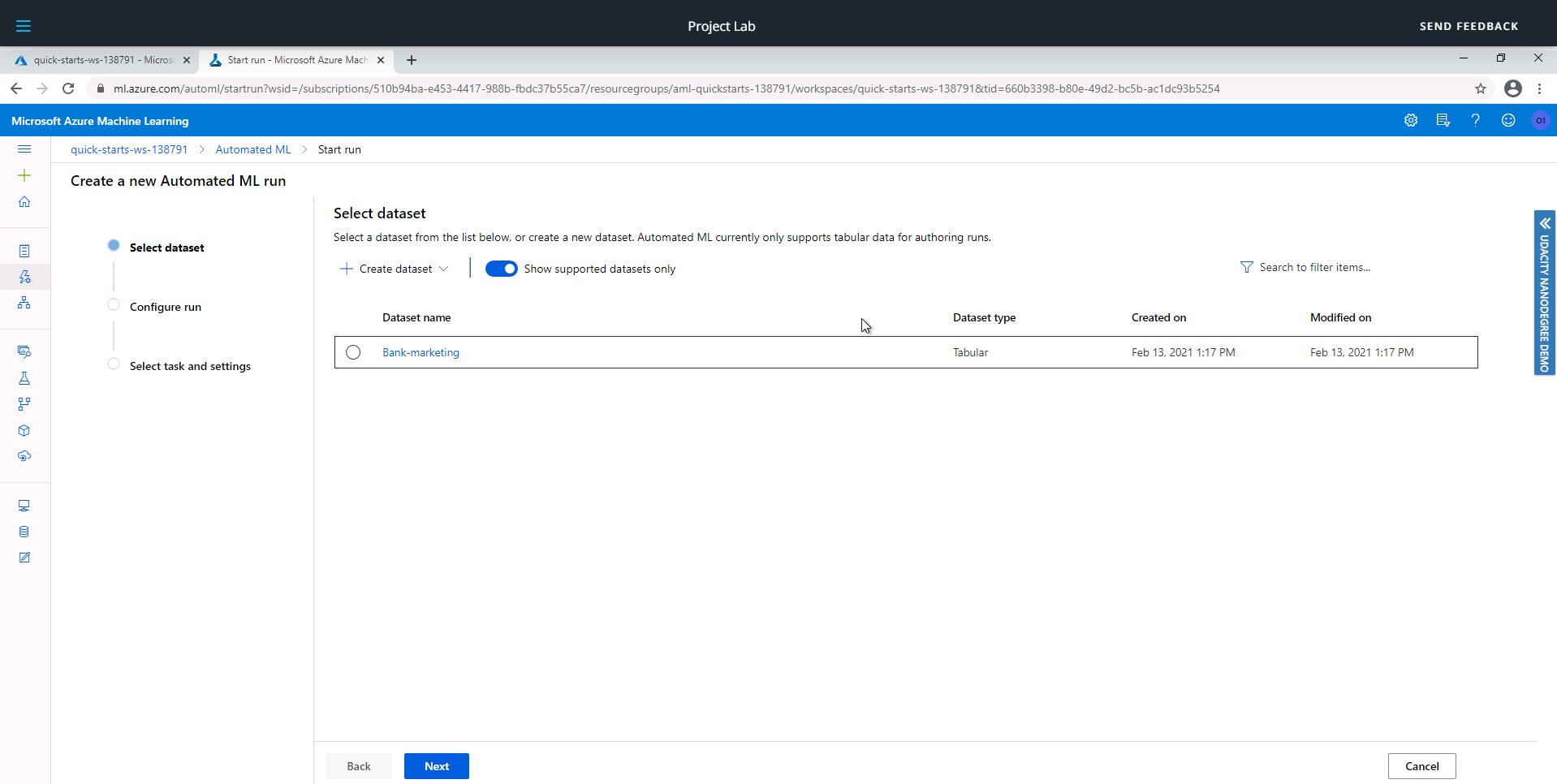This screenshot has width=1557, height=784.
Task: Open Azure ML settings gear
Action: (1411, 120)
